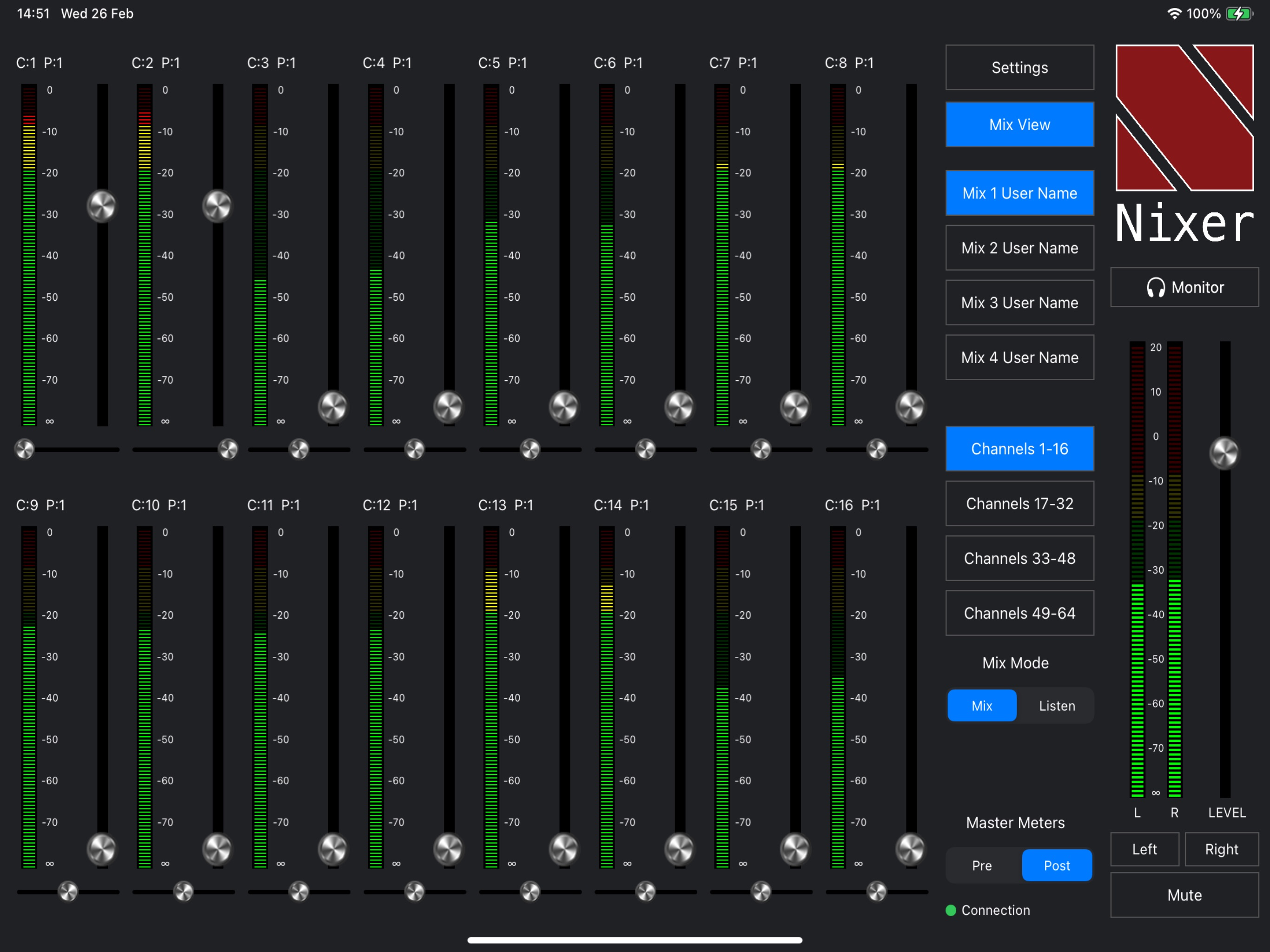
Task: Click the C:3 pan slider knob
Action: tap(299, 449)
